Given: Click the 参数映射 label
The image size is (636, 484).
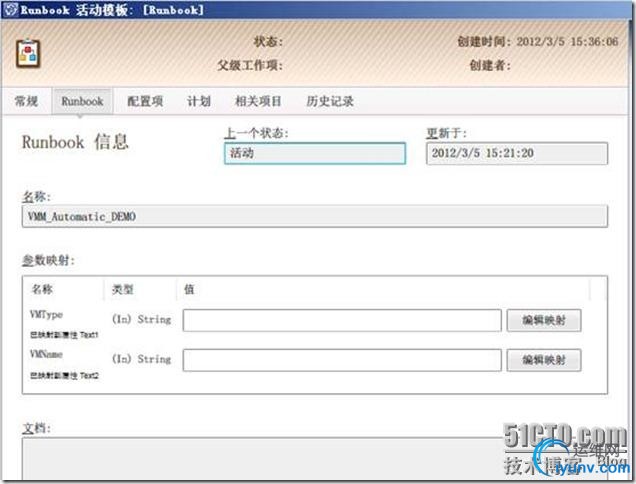Looking at the screenshot, I should (48, 260).
